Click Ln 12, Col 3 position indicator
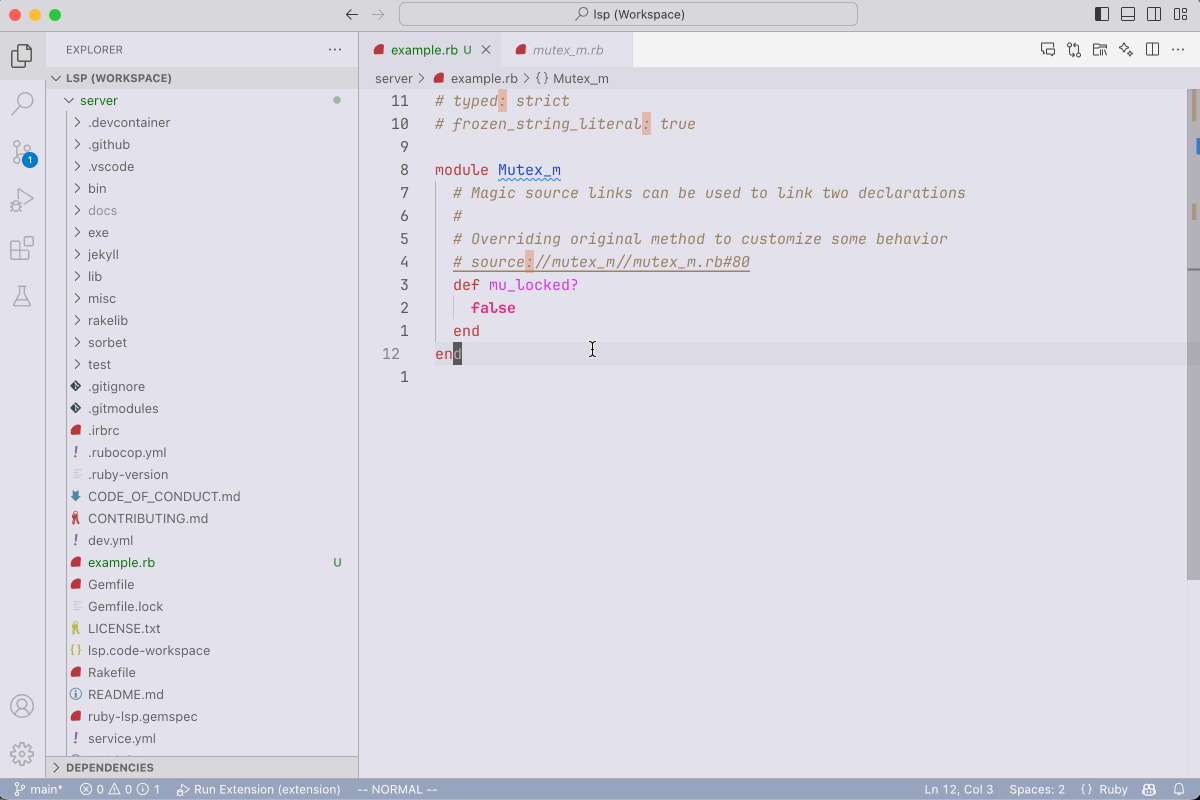 coord(959,789)
